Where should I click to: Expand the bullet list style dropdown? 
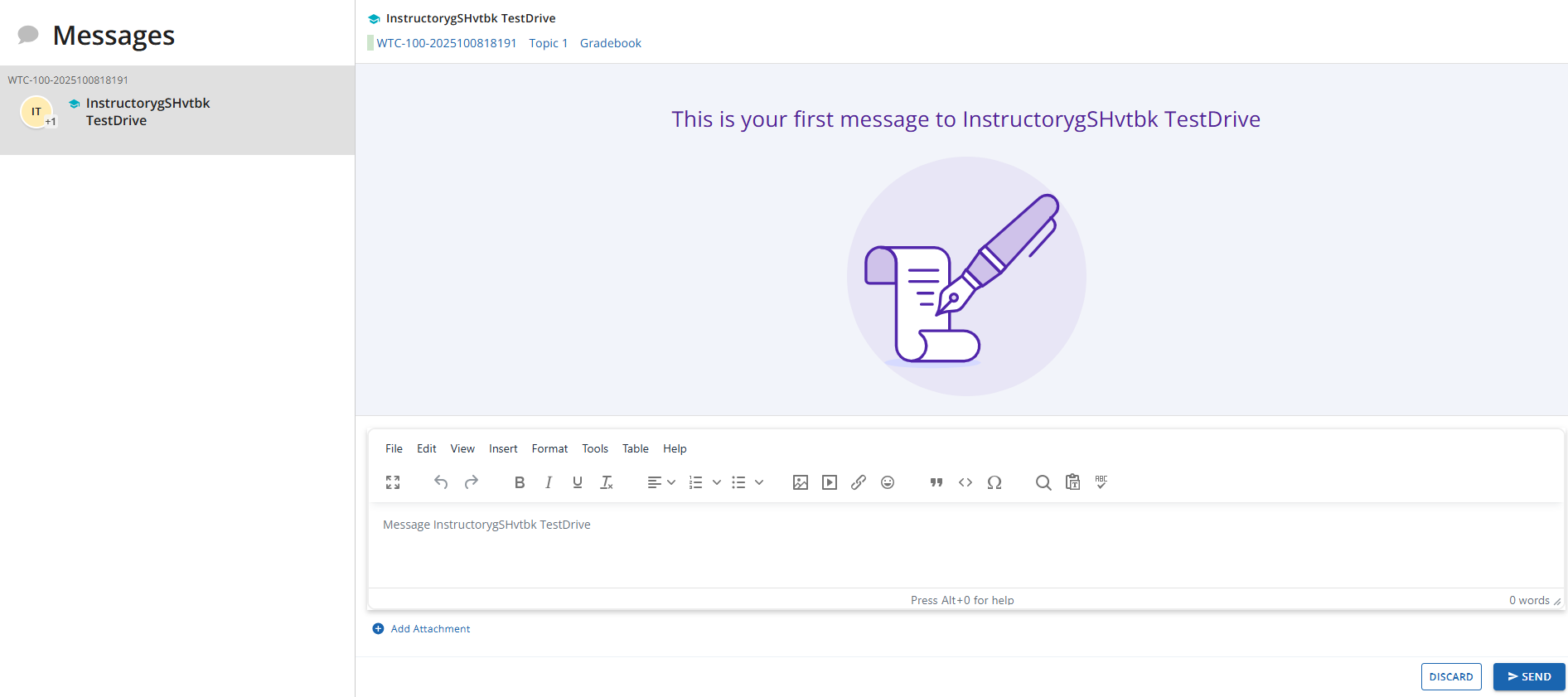[759, 482]
